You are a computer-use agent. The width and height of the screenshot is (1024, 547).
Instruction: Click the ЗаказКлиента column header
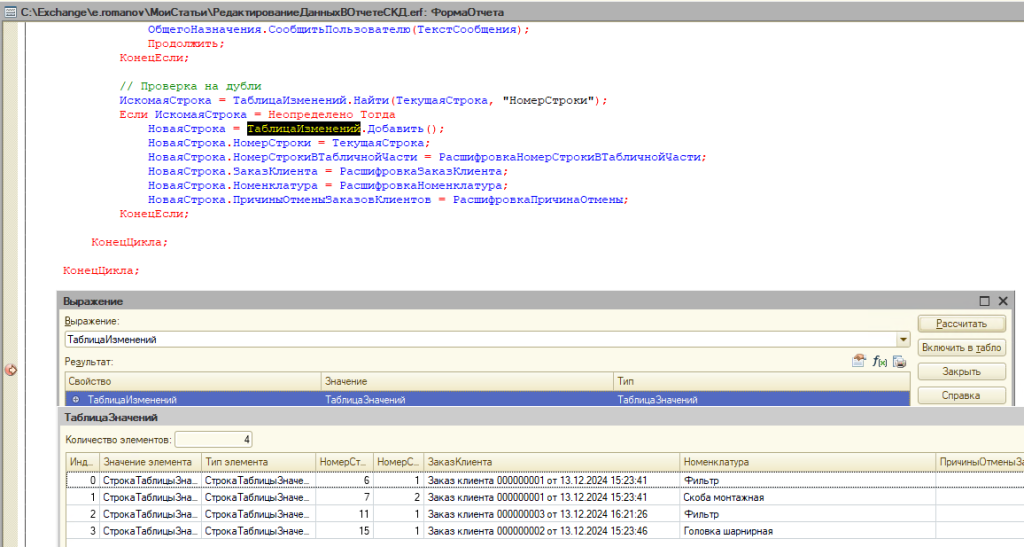(x=551, y=462)
